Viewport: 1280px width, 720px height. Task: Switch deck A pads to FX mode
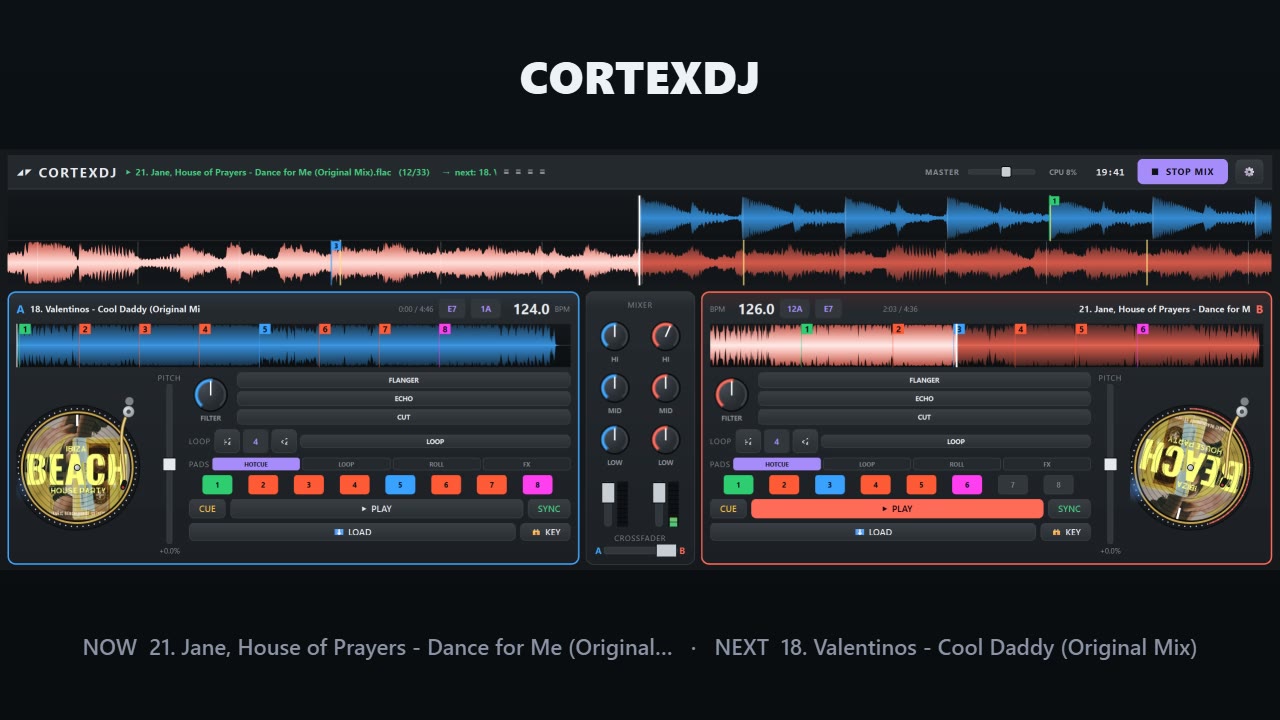pos(527,464)
